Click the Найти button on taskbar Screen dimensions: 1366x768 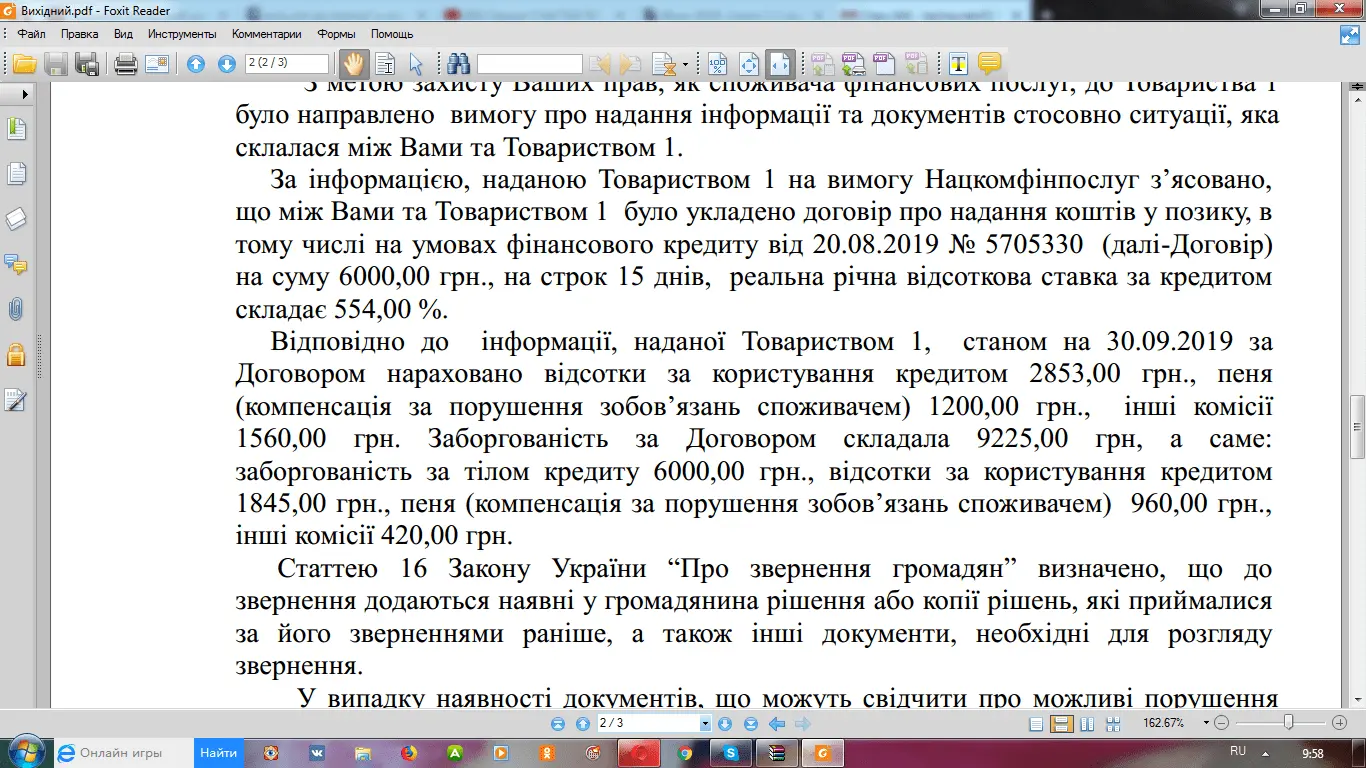(x=218, y=752)
